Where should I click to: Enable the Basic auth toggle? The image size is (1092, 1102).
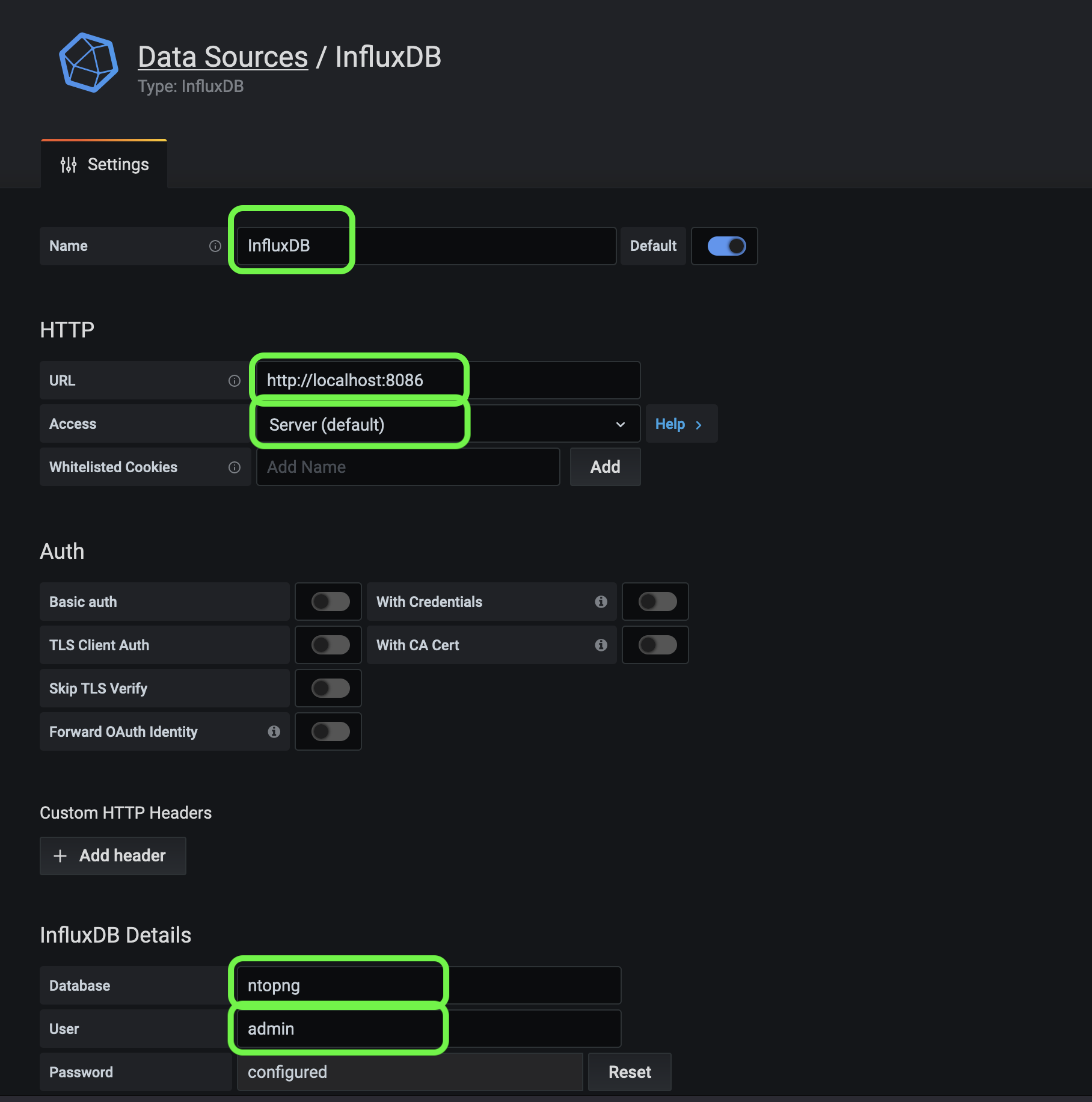pos(330,602)
